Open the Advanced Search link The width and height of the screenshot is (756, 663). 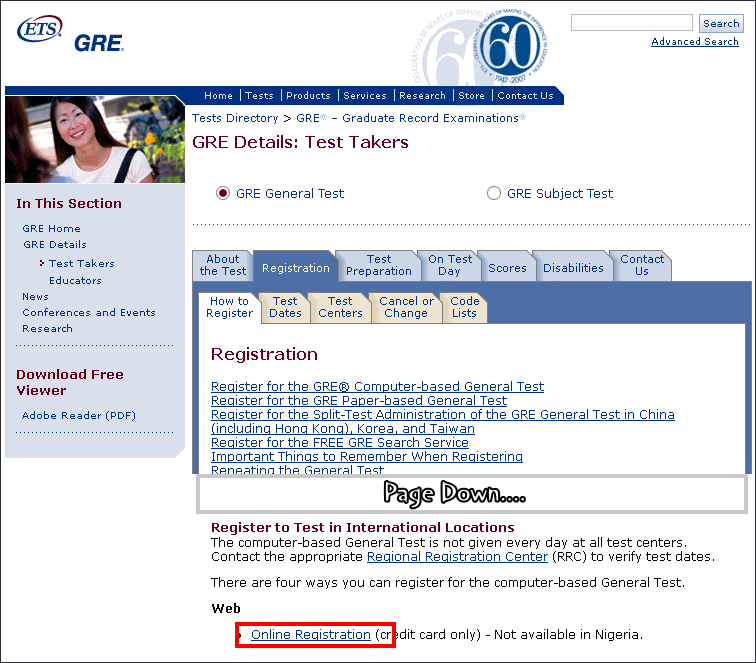(x=694, y=41)
